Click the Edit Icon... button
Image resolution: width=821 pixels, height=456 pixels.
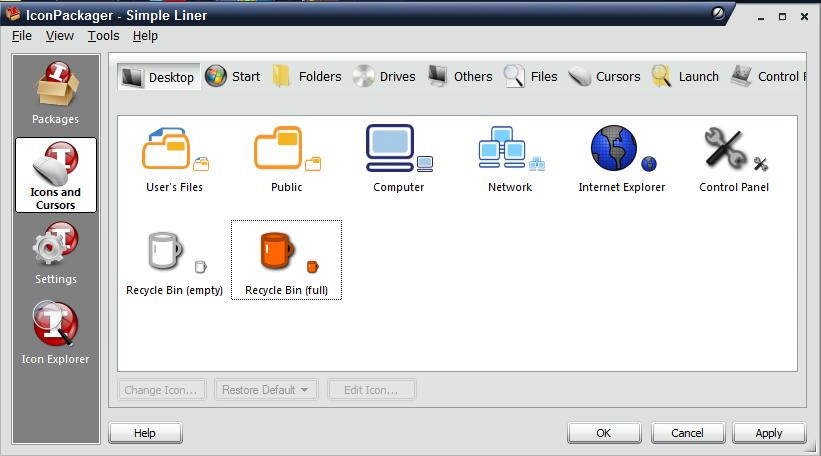tap(371, 390)
